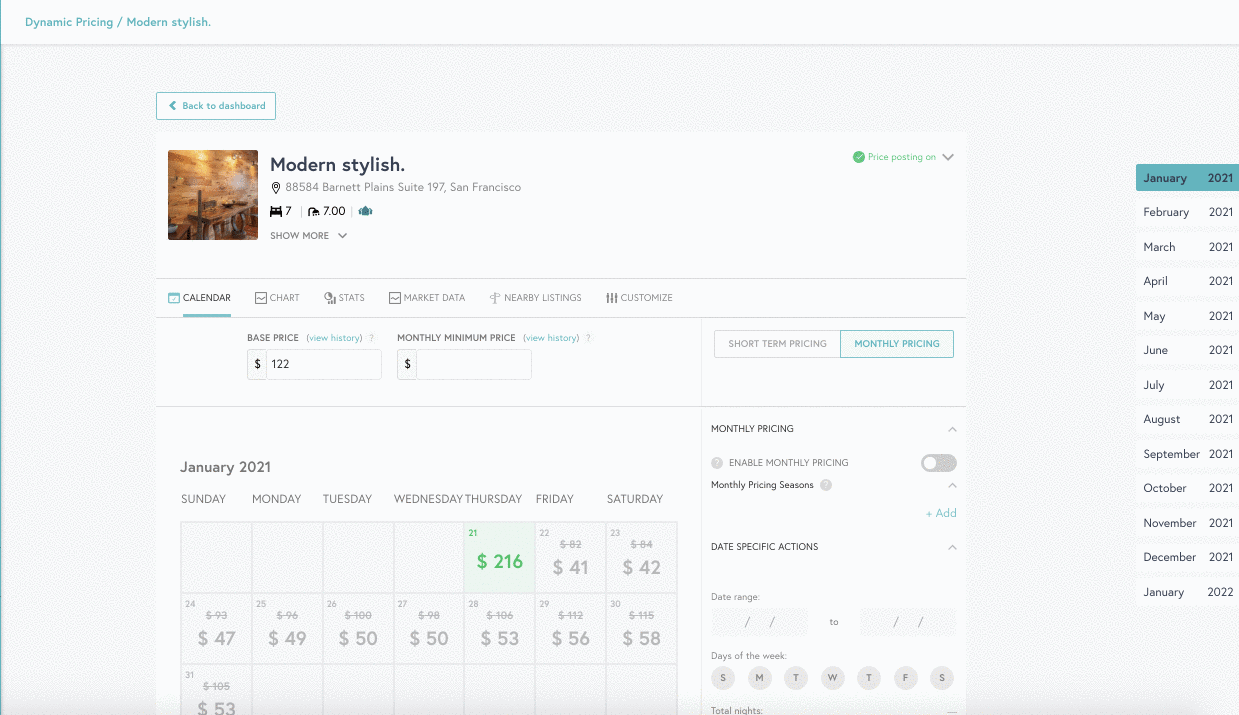The width and height of the screenshot is (1239, 715).
Task: Click the Date range end field
Action: point(907,622)
